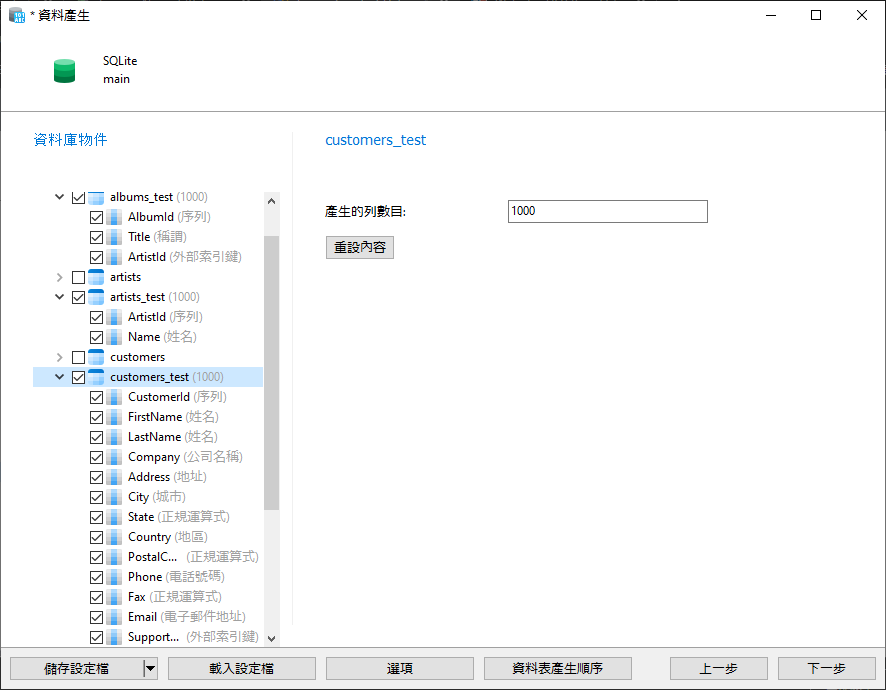This screenshot has height=690, width=886.
Task: Click the application icon in the title bar
Action: [16, 15]
